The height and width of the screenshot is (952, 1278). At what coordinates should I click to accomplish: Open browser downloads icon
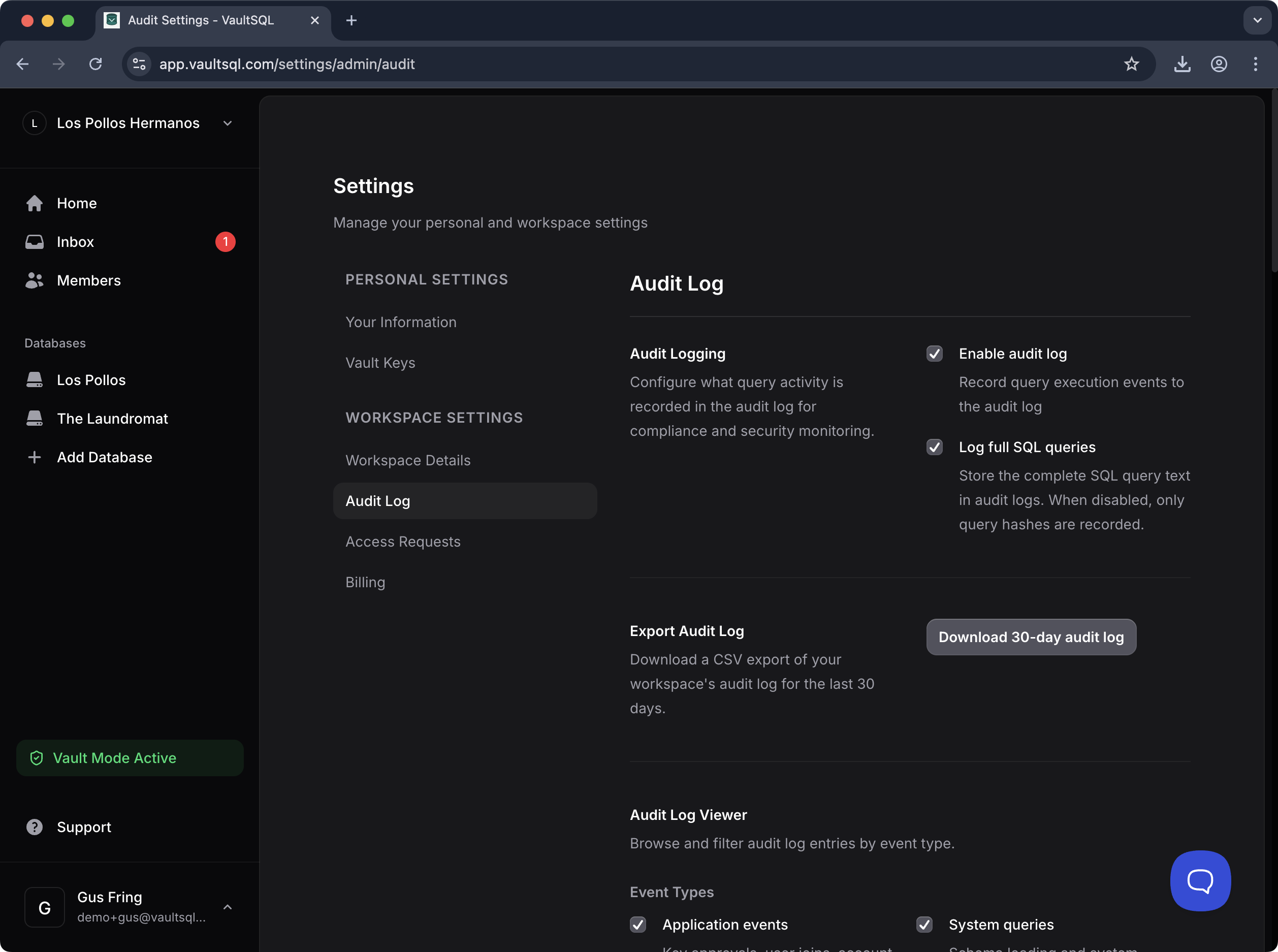pos(1183,64)
